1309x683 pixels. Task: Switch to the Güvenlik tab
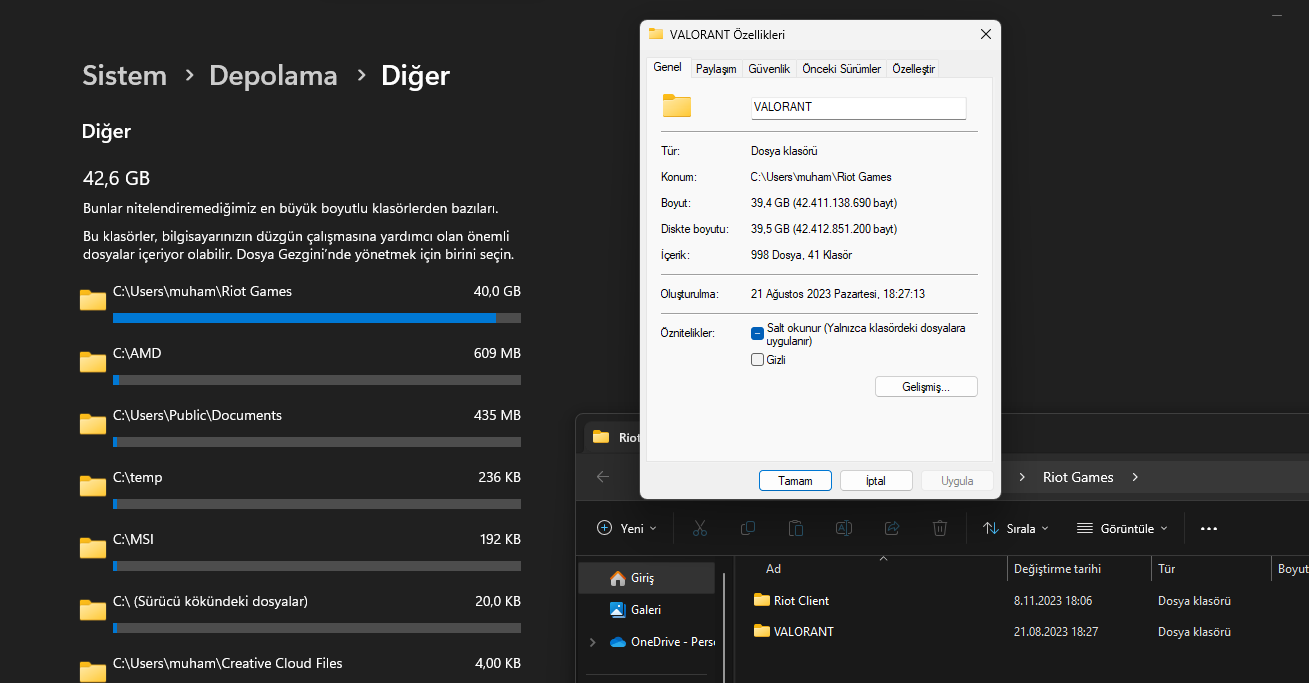[769, 69]
